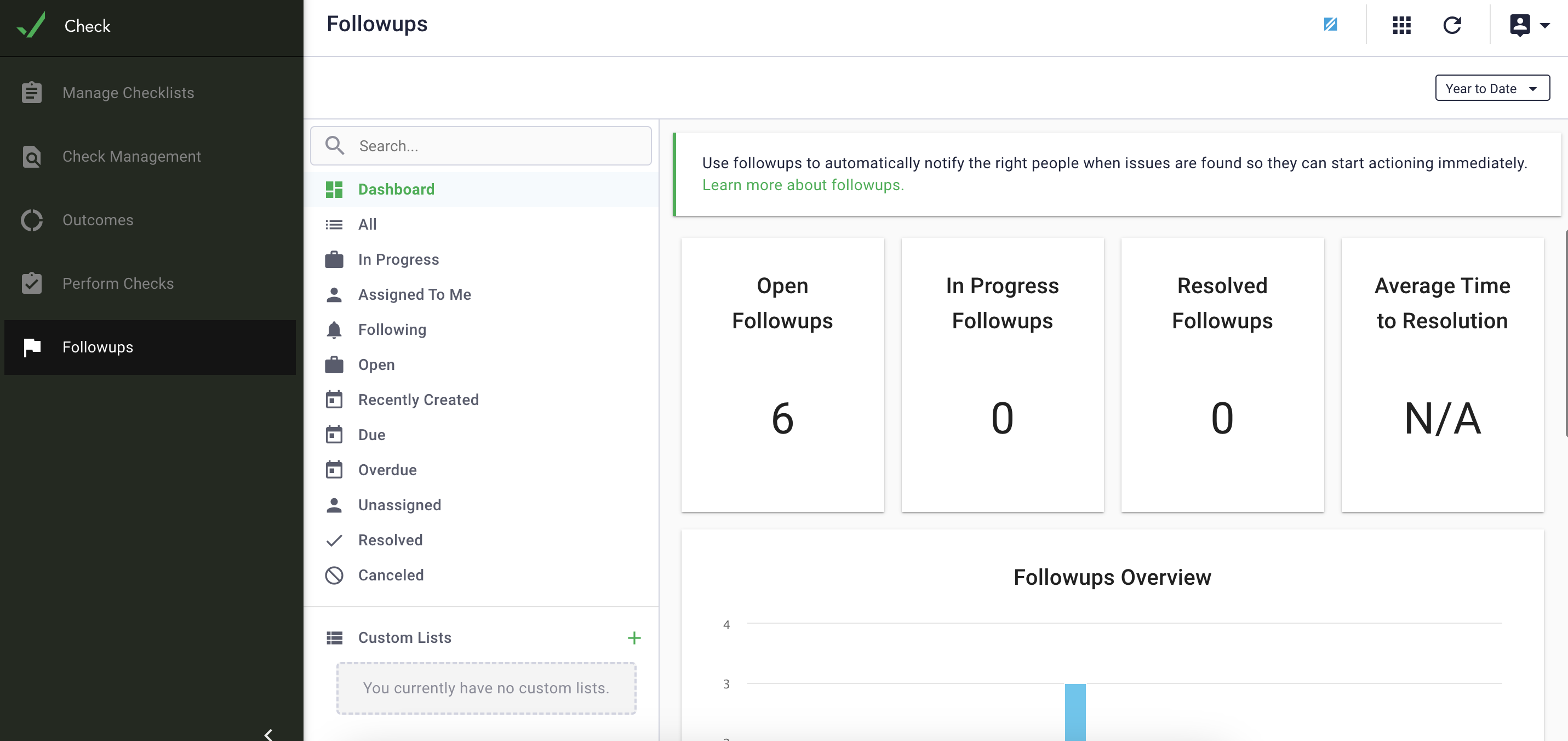The image size is (1568, 741).
Task: Click the blue pencil icon in header
Action: tap(1330, 24)
